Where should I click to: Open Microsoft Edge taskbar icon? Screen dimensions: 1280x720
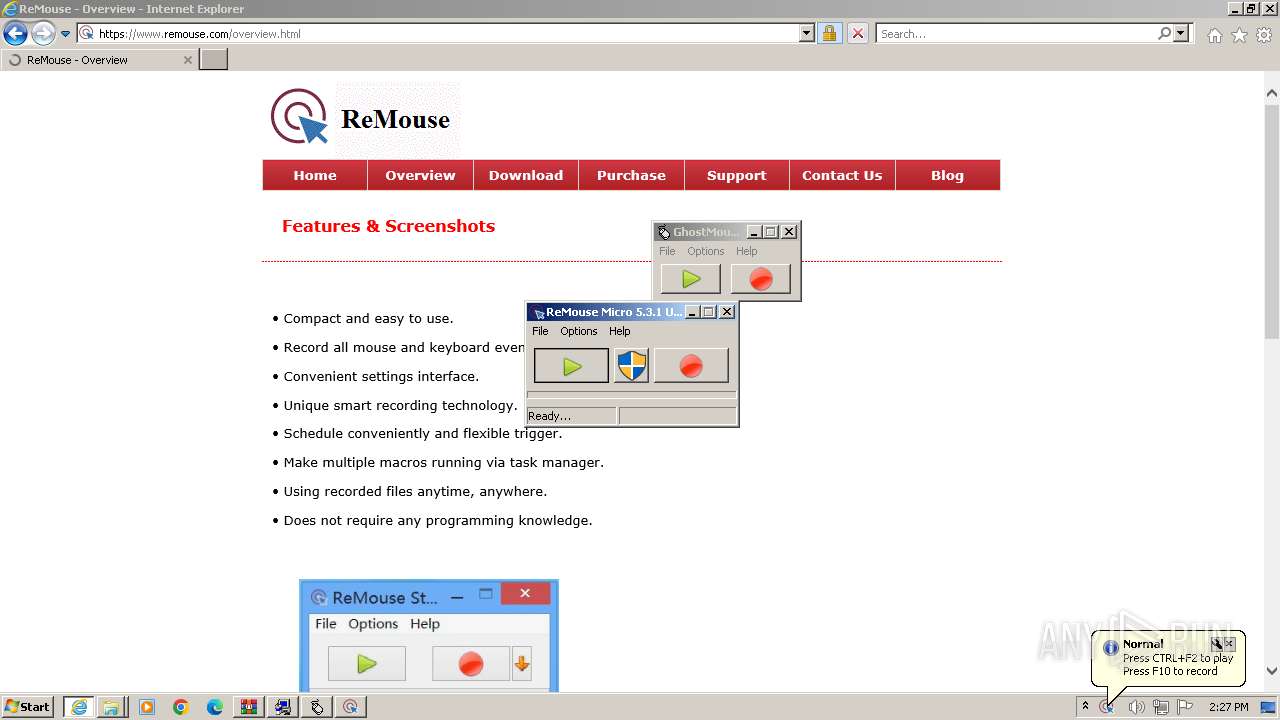[215, 707]
